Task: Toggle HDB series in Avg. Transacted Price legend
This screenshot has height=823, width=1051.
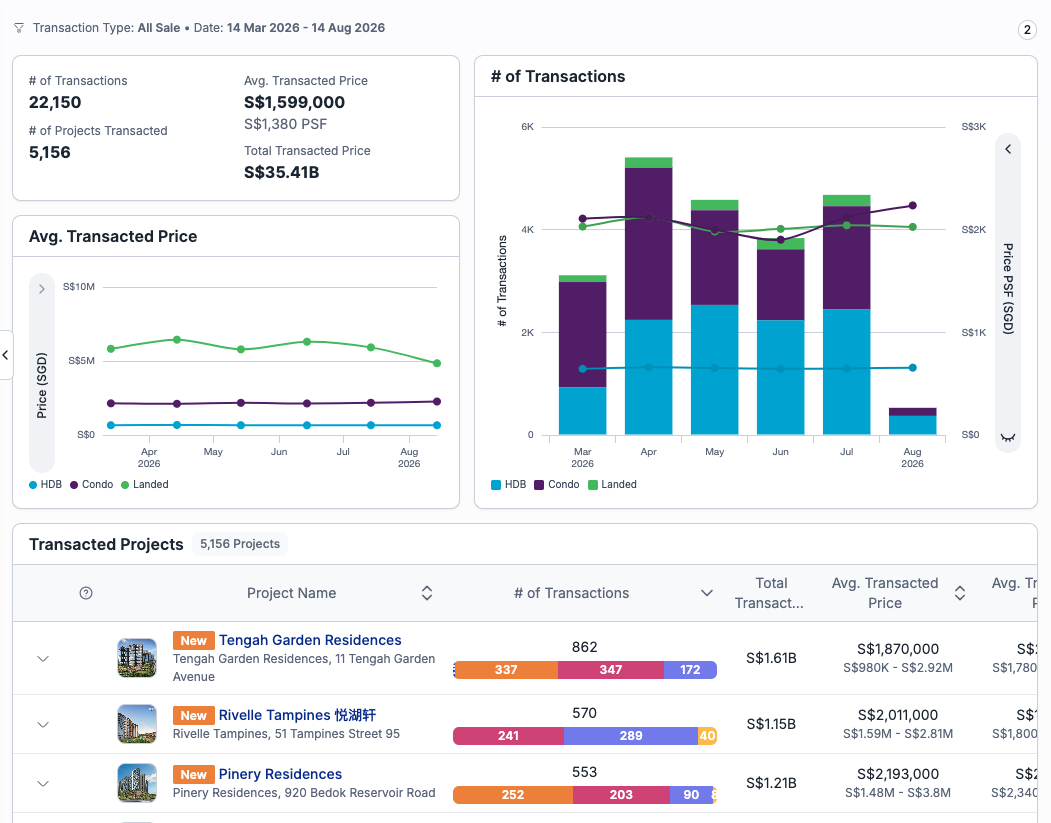Action: [45, 485]
